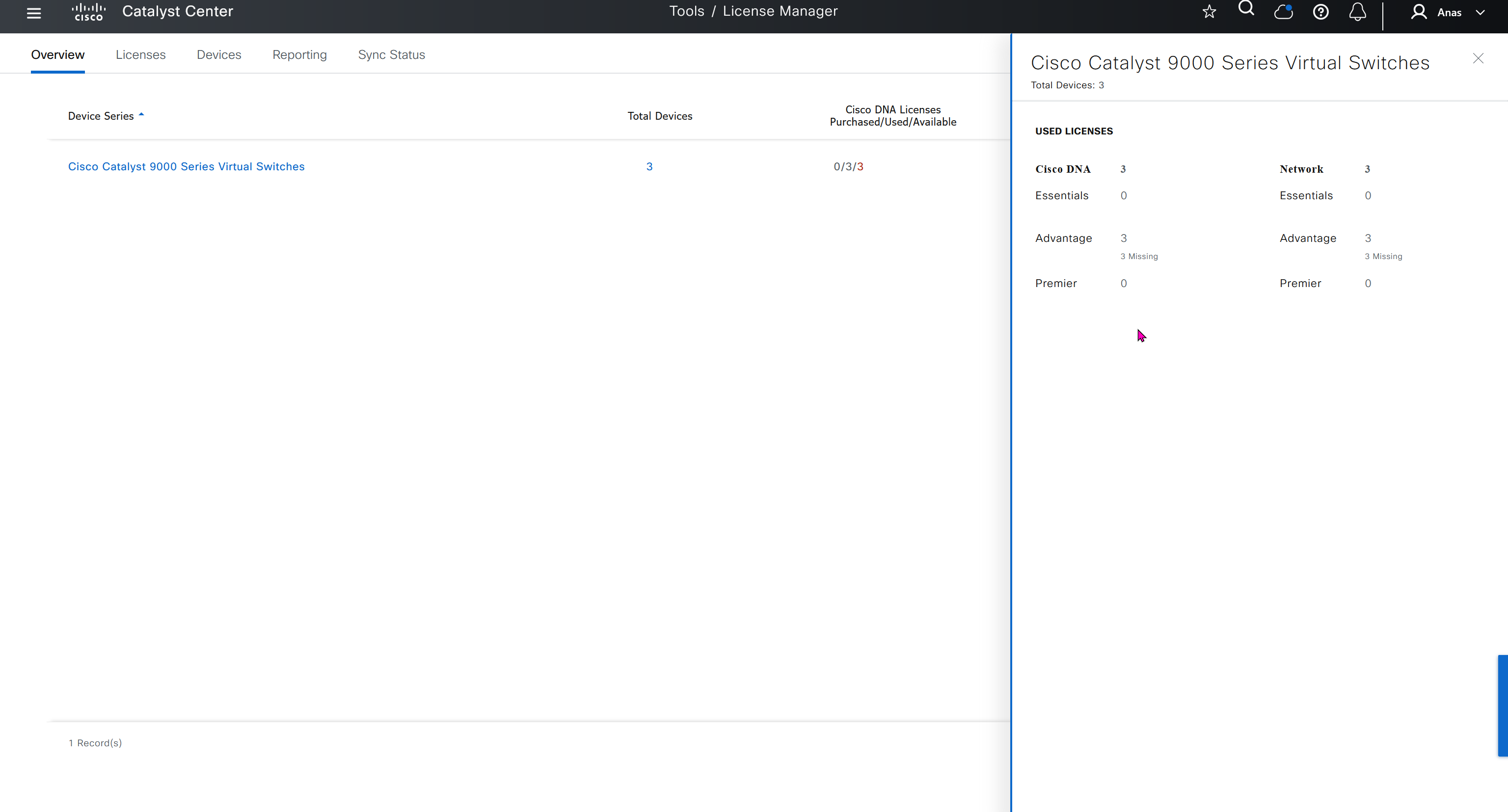The width and height of the screenshot is (1508, 812).
Task: Click the blue side tab on right edge
Action: [x=1502, y=706]
